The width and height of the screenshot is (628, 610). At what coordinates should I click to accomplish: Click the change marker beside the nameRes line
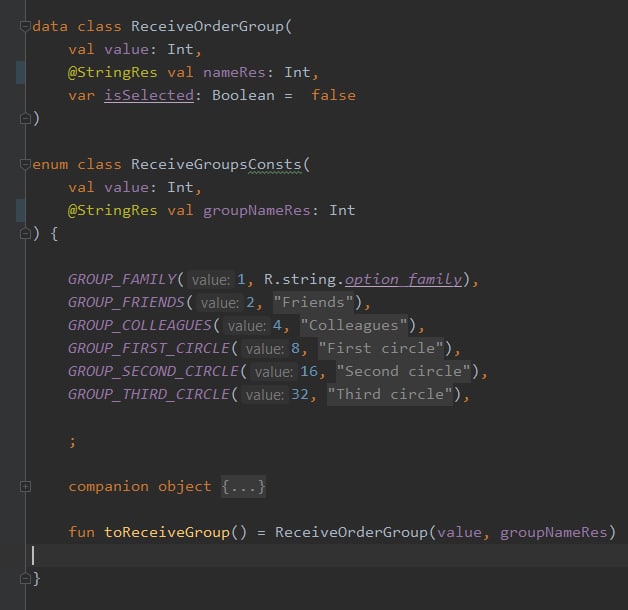20,72
